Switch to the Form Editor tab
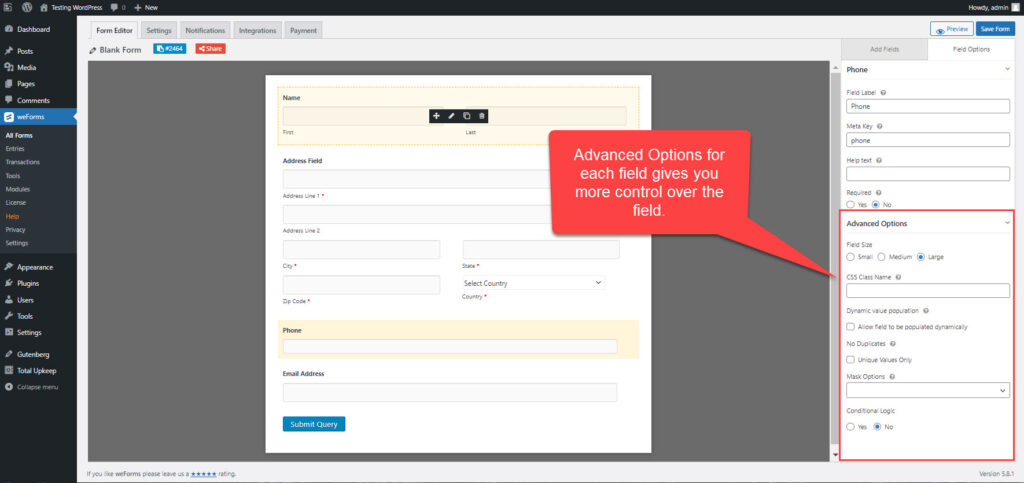Viewport: 1024px width, 483px height. pyautogui.click(x=114, y=30)
